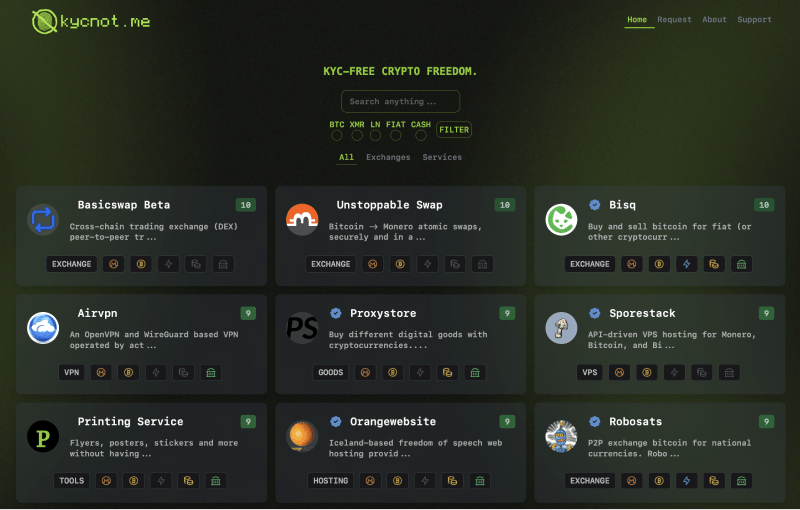Image resolution: width=800 pixels, height=510 pixels.
Task: Toggle the BTC filter radio button
Action: pyautogui.click(x=337, y=136)
